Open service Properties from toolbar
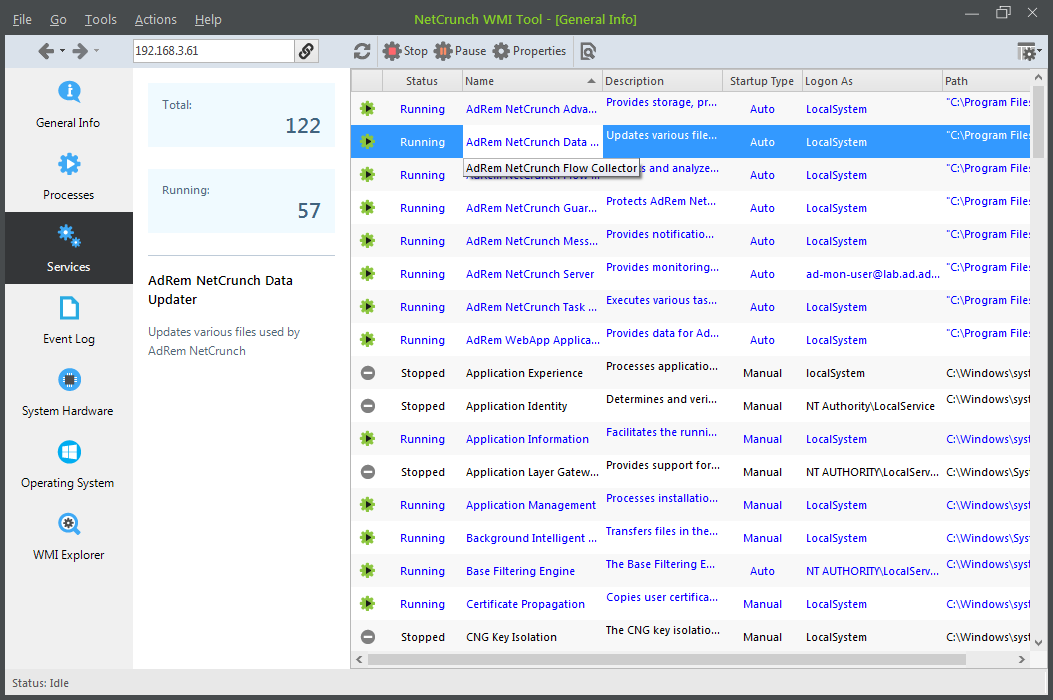The image size is (1053, 700). (x=529, y=51)
